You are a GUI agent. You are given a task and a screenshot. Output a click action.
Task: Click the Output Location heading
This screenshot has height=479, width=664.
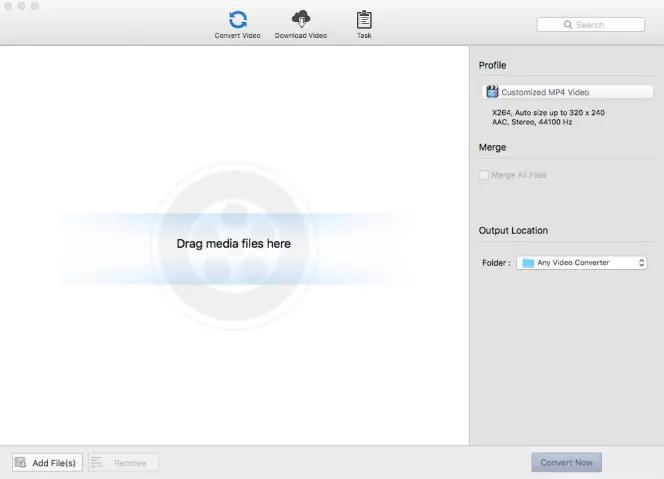[x=513, y=230]
